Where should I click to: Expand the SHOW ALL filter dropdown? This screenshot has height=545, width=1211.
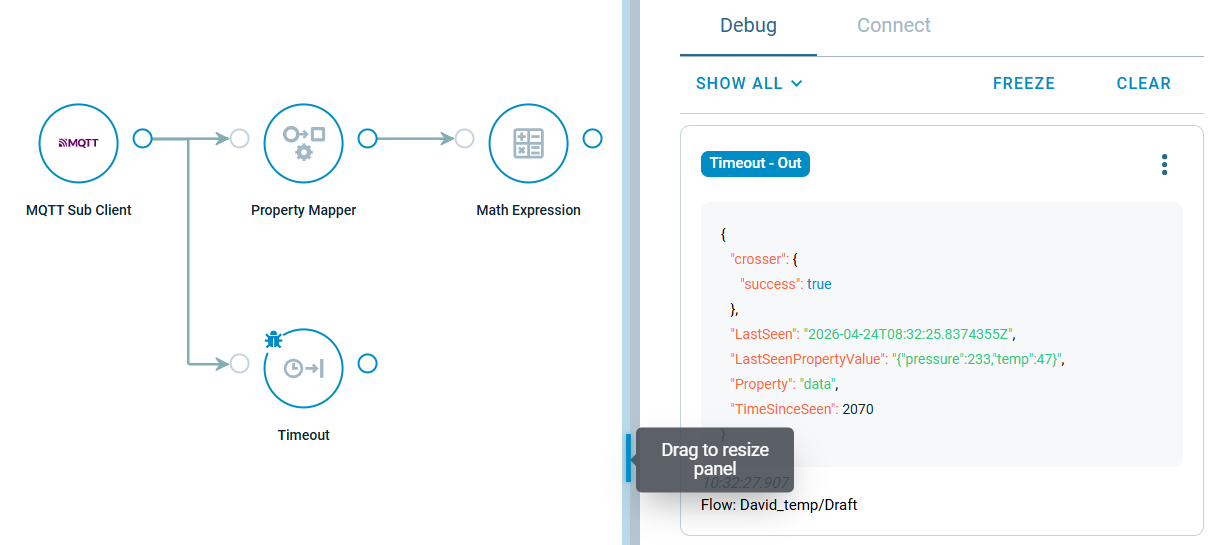click(749, 84)
